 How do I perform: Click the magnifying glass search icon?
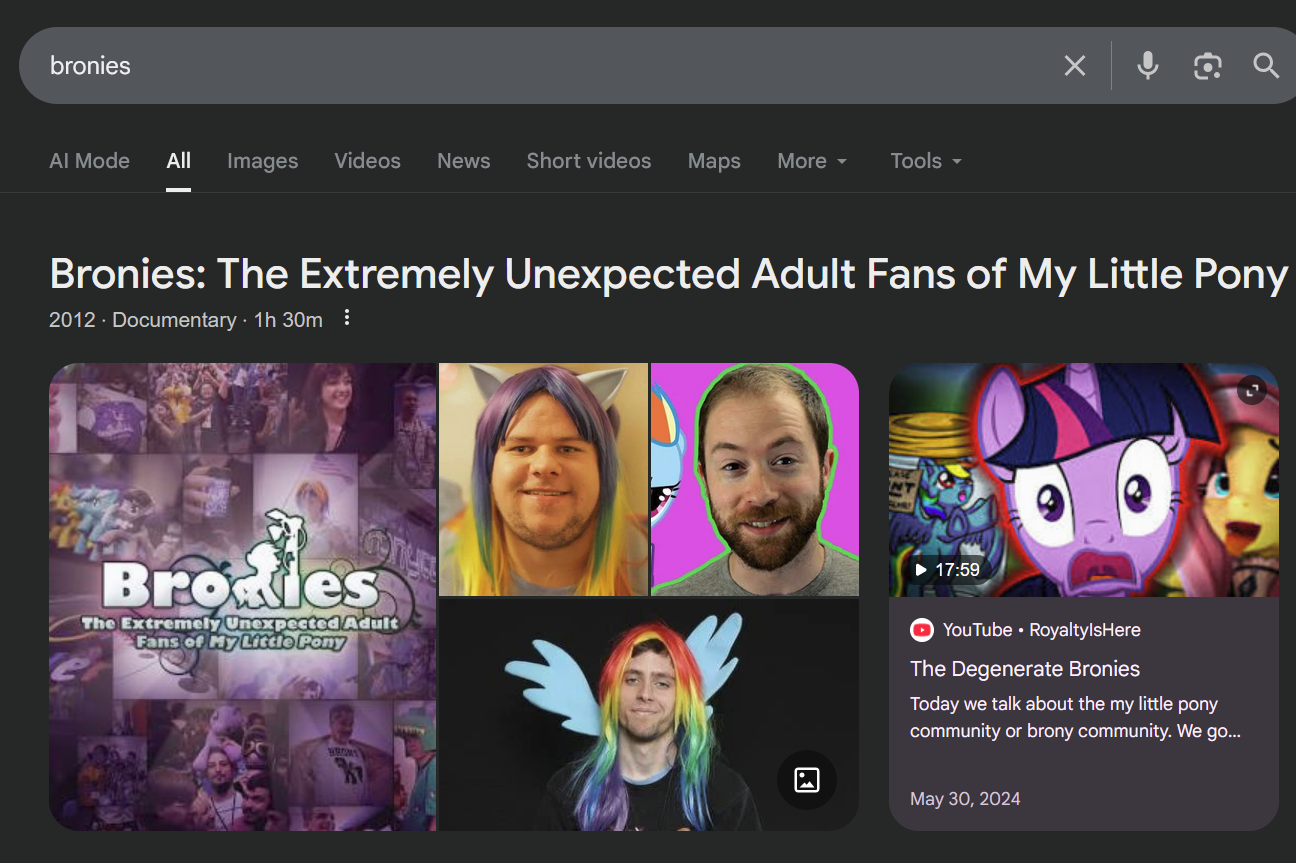(1266, 66)
